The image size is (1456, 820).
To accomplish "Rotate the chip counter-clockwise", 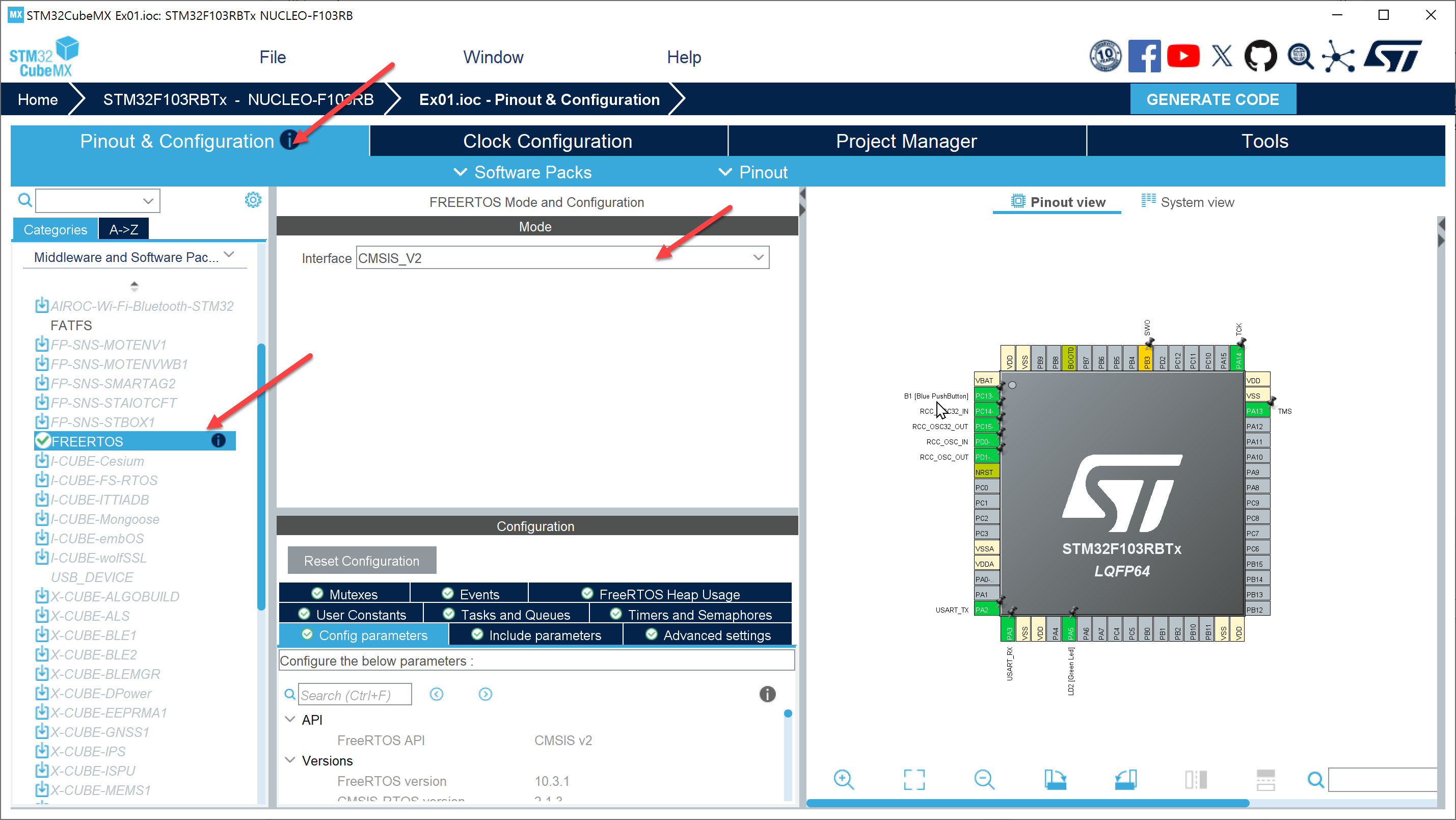I will point(1125,779).
